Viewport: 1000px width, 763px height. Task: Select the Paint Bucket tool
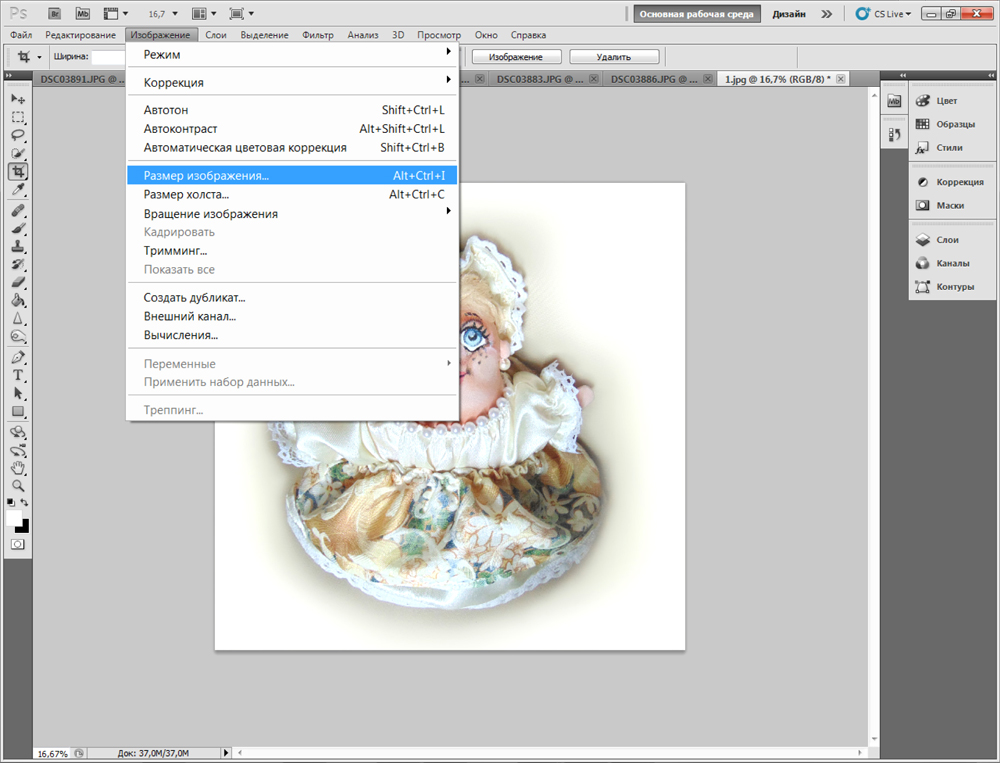[x=18, y=300]
